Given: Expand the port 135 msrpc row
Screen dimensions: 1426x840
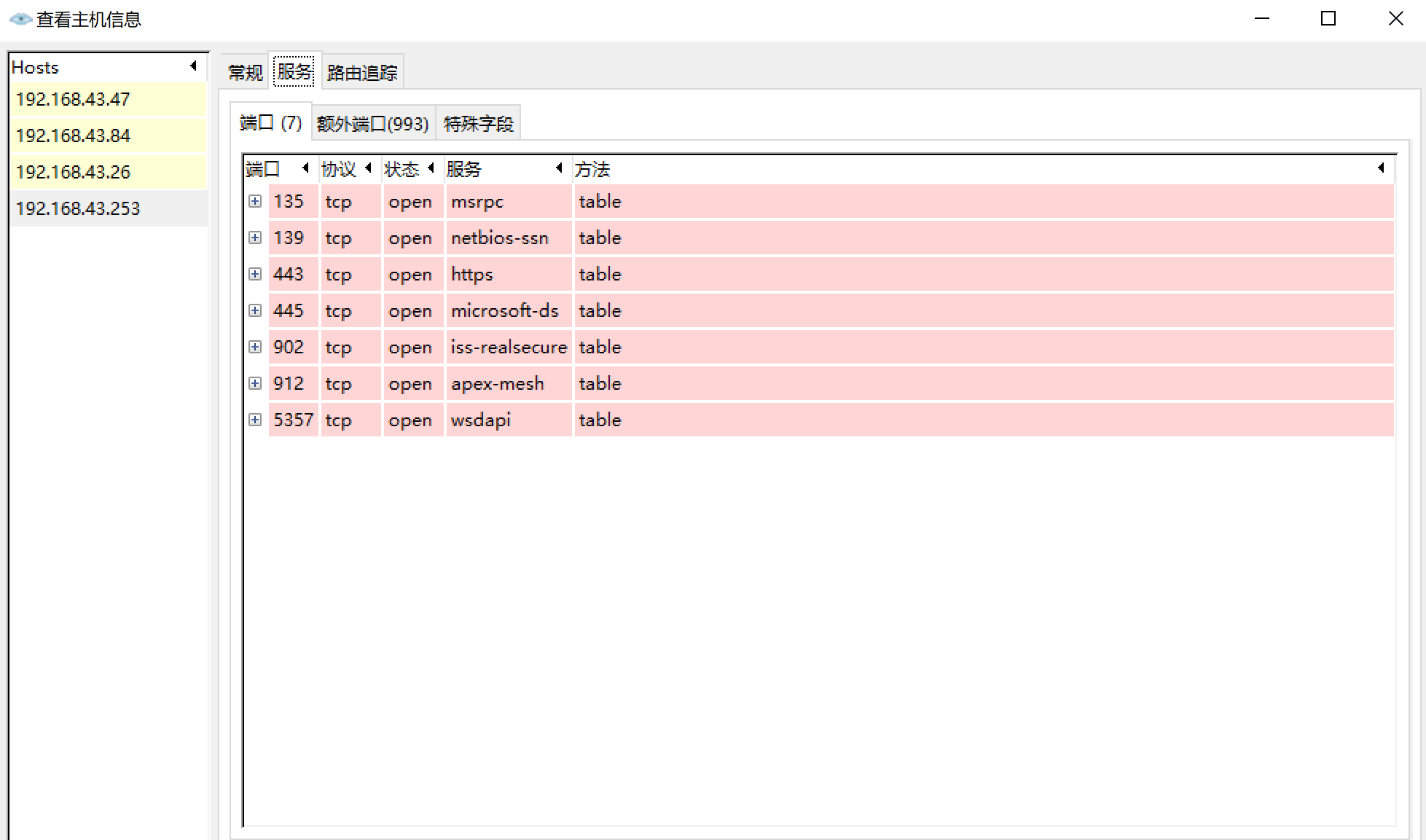Looking at the screenshot, I should coord(255,201).
